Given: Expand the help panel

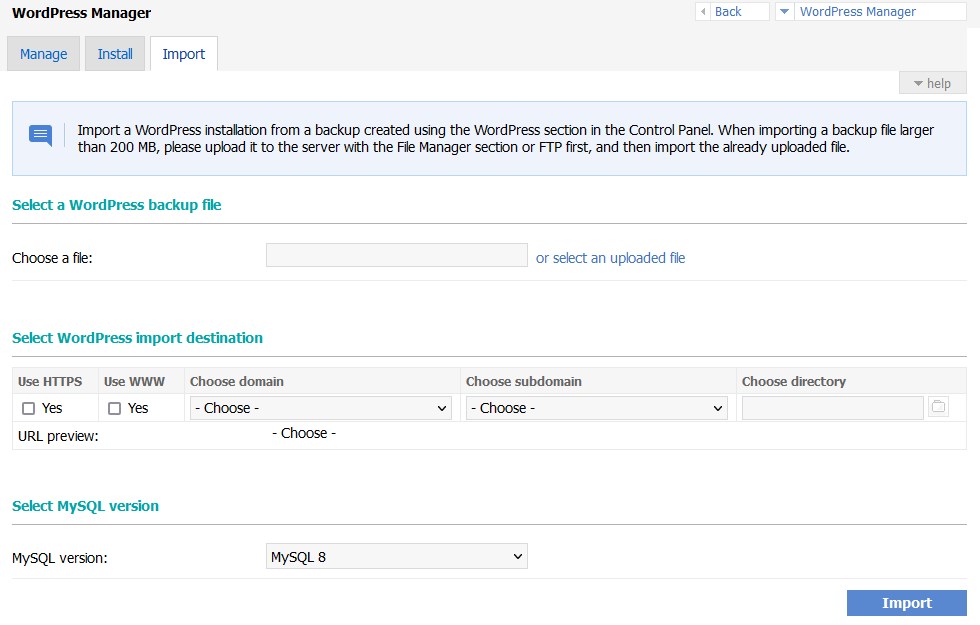Looking at the screenshot, I should click(x=931, y=83).
